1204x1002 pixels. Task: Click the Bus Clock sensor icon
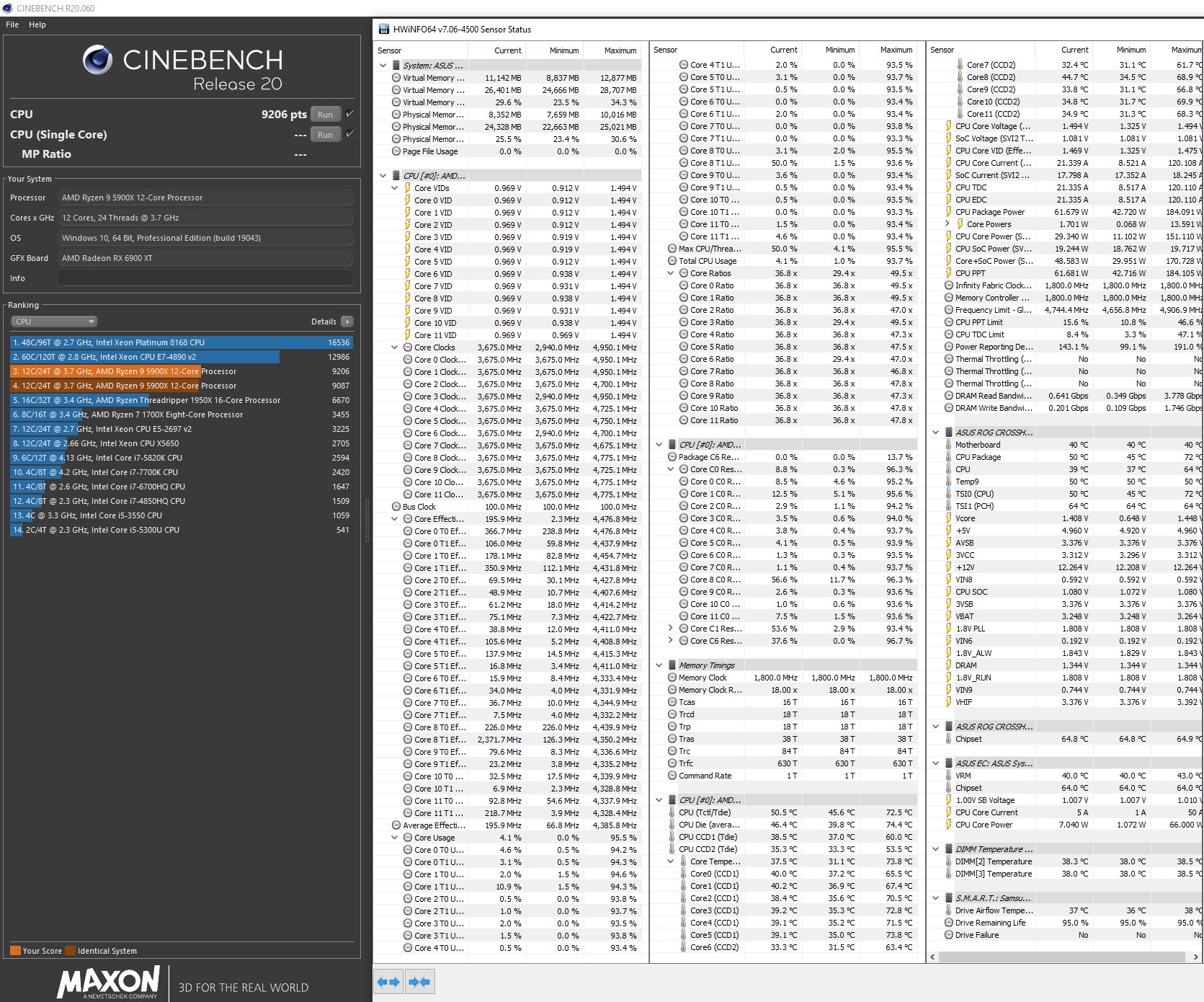396,507
